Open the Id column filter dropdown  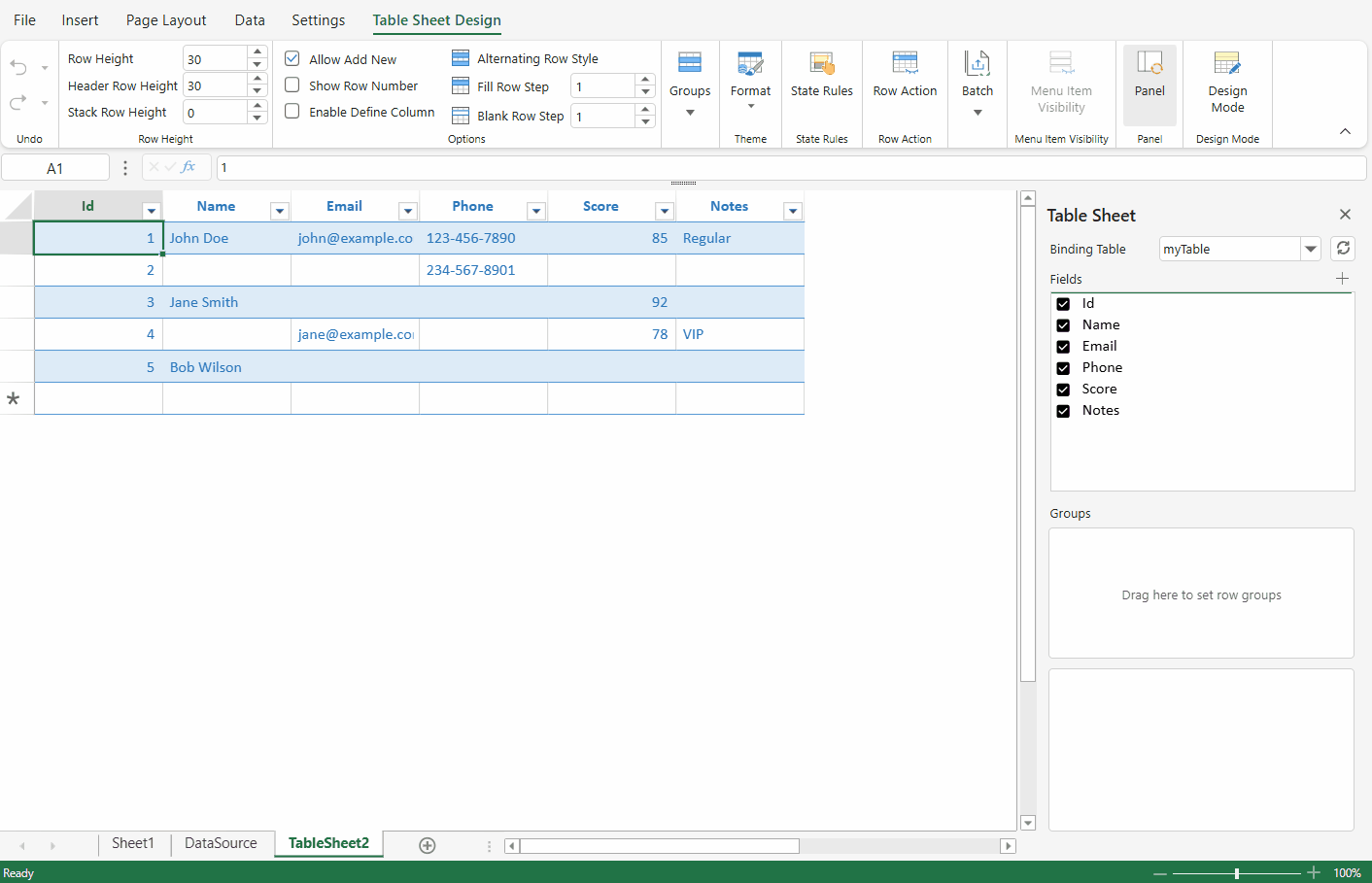(x=152, y=211)
